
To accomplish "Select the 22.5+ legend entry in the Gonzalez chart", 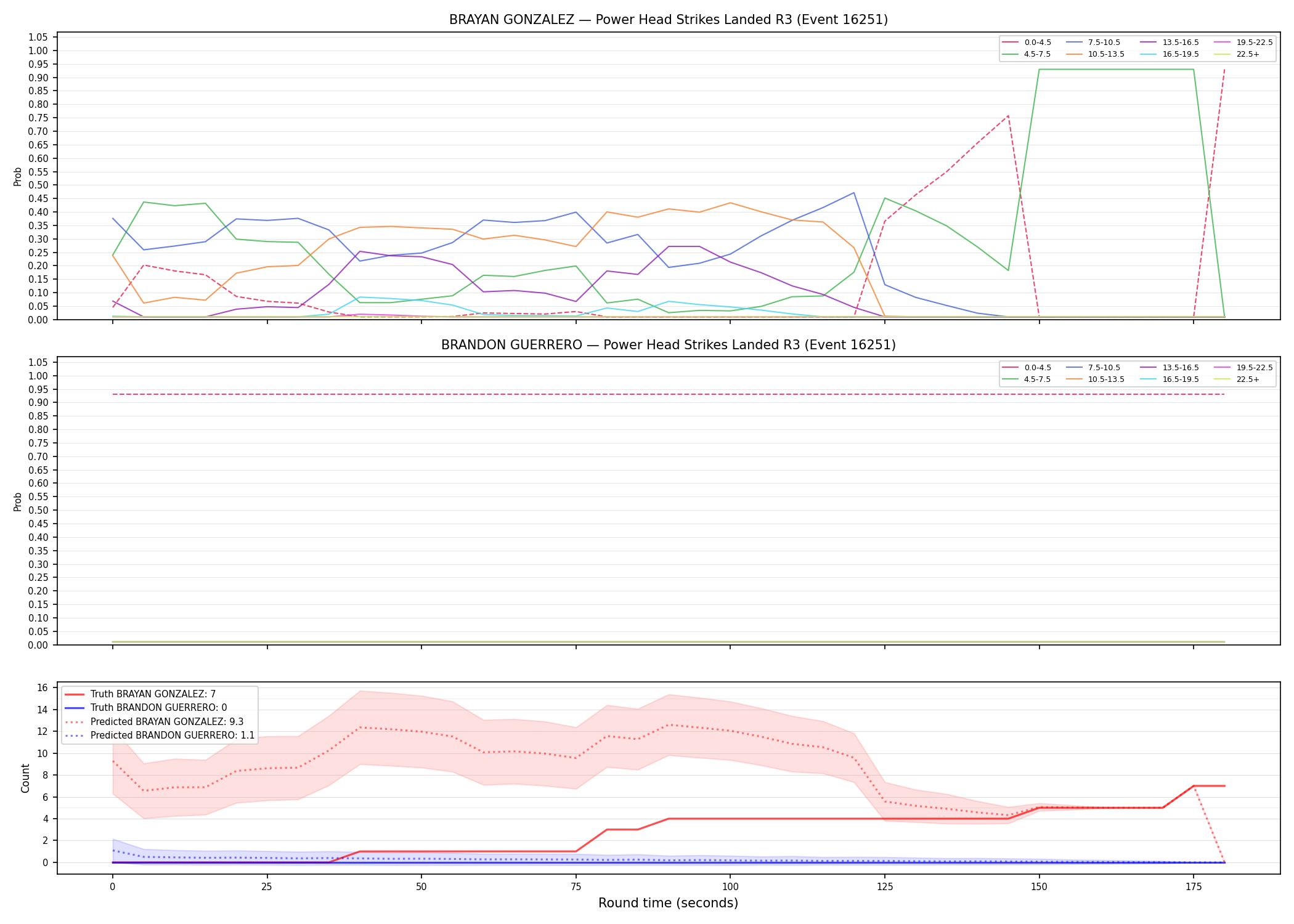I will (x=1237, y=54).
